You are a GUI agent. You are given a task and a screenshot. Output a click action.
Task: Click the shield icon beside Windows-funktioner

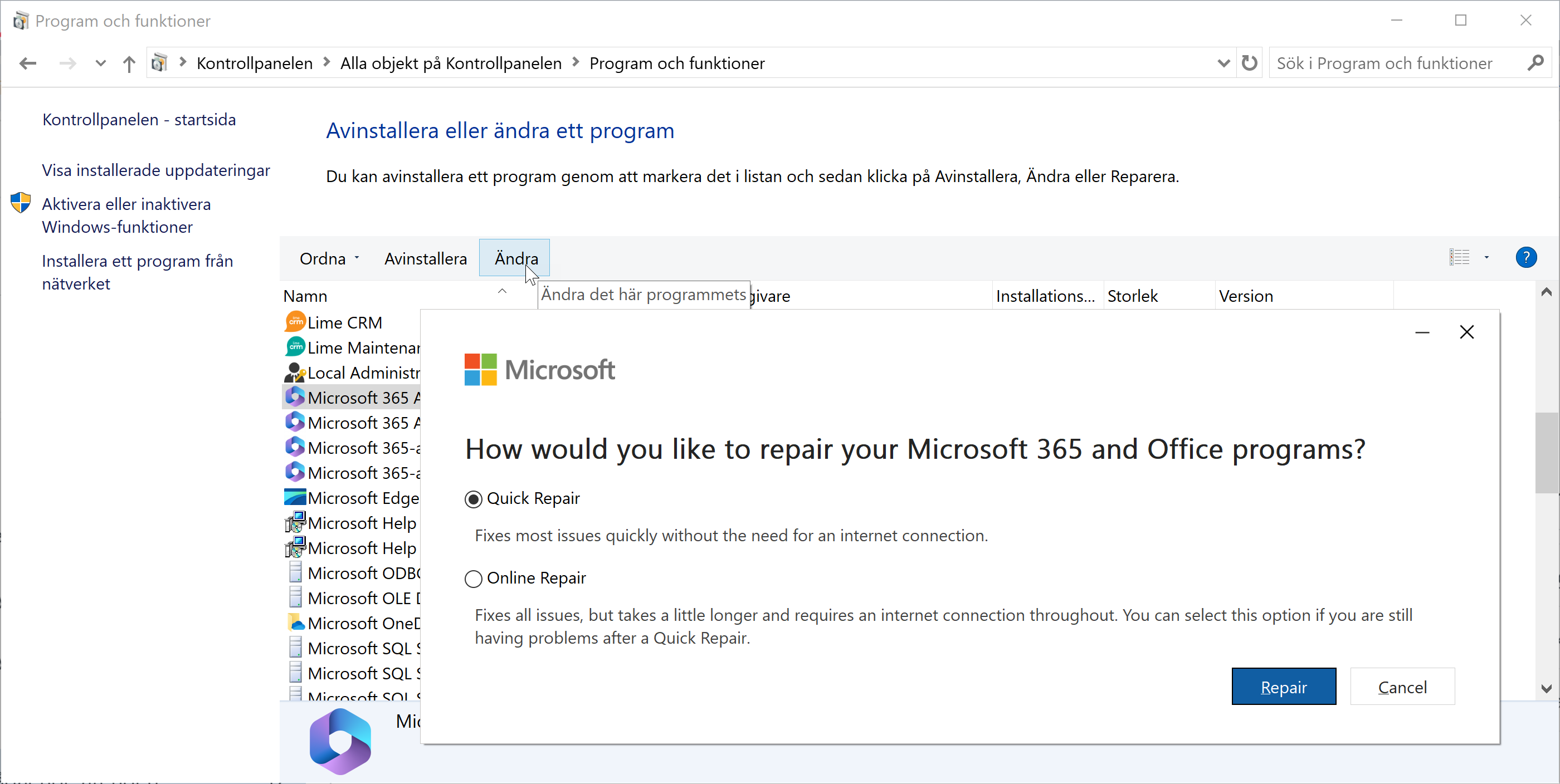(x=21, y=203)
